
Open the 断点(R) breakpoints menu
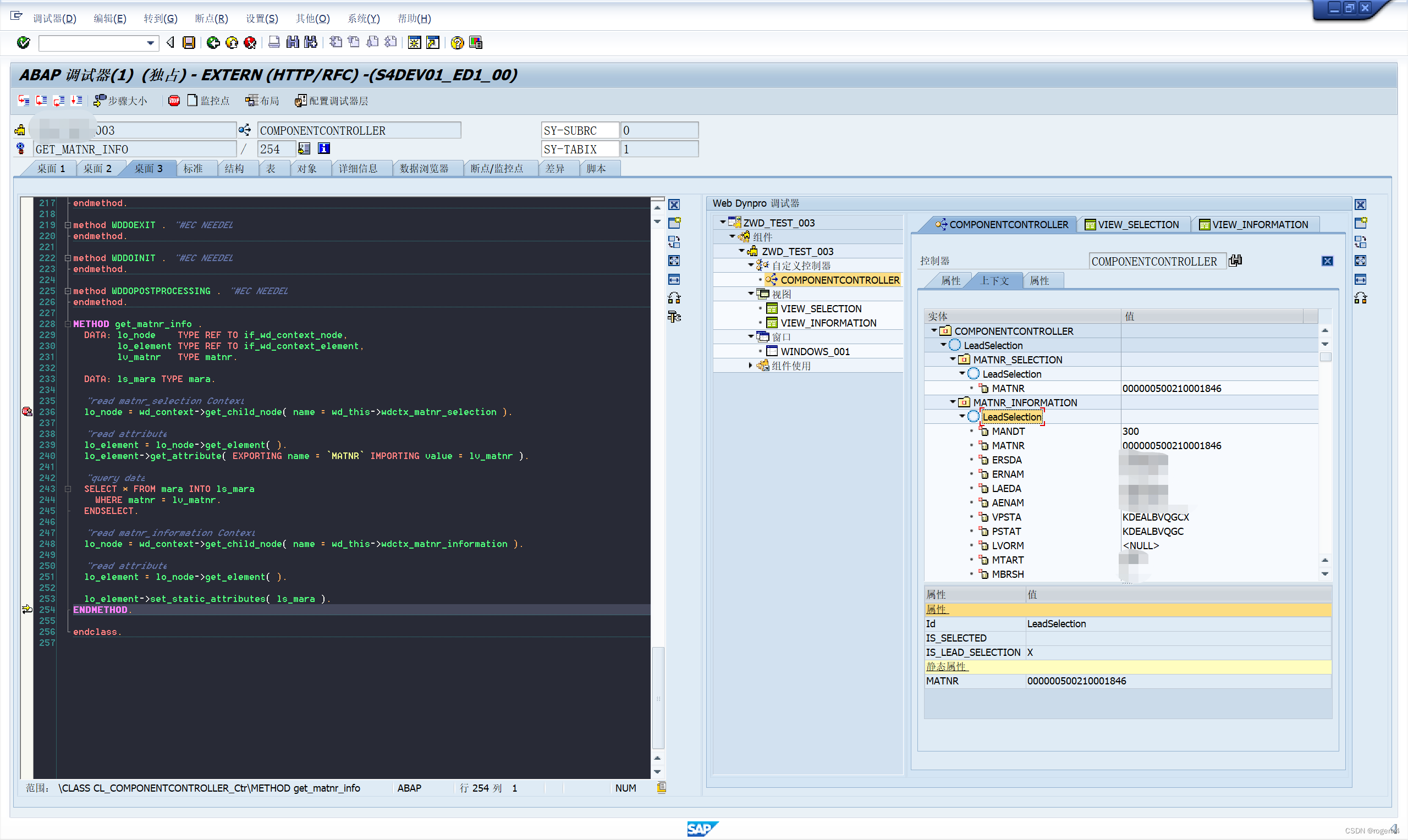pos(211,19)
